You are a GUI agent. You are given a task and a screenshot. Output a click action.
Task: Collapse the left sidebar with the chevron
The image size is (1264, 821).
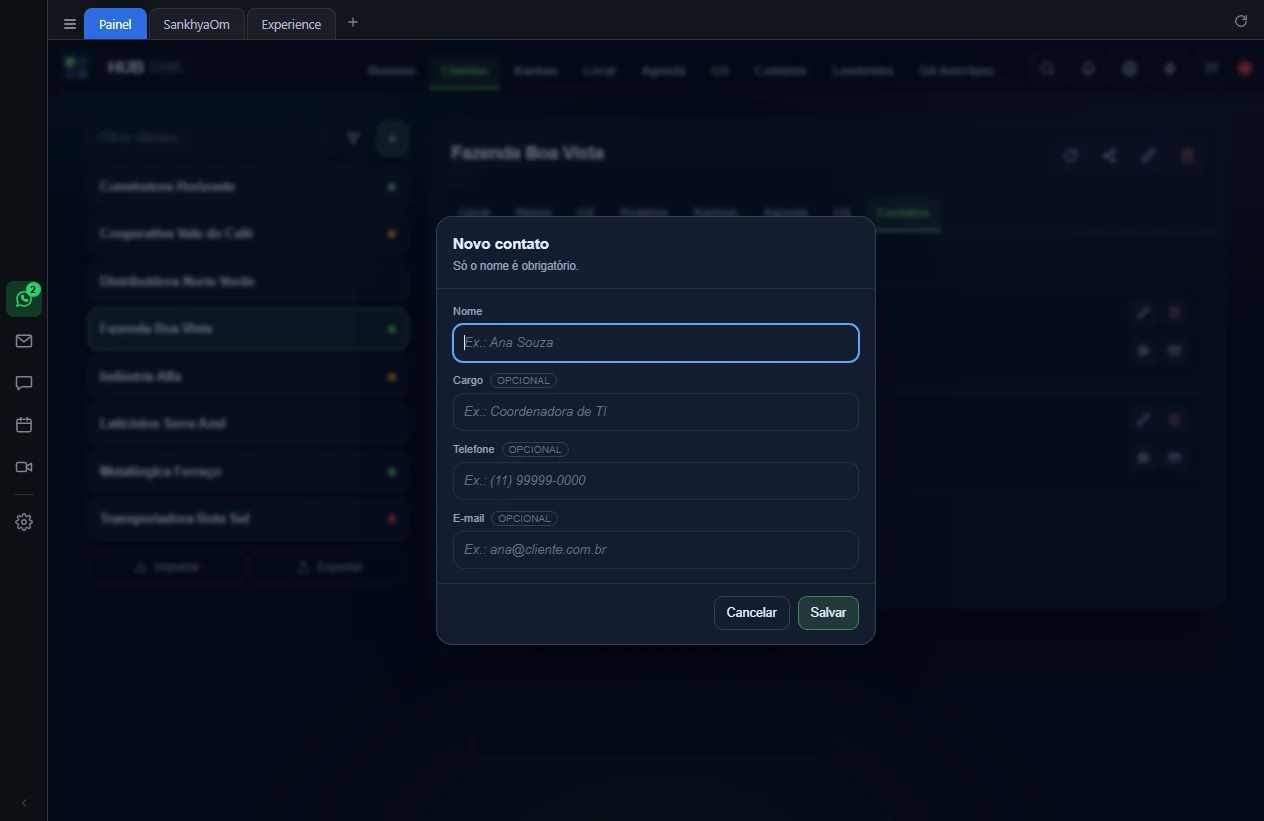click(x=24, y=803)
